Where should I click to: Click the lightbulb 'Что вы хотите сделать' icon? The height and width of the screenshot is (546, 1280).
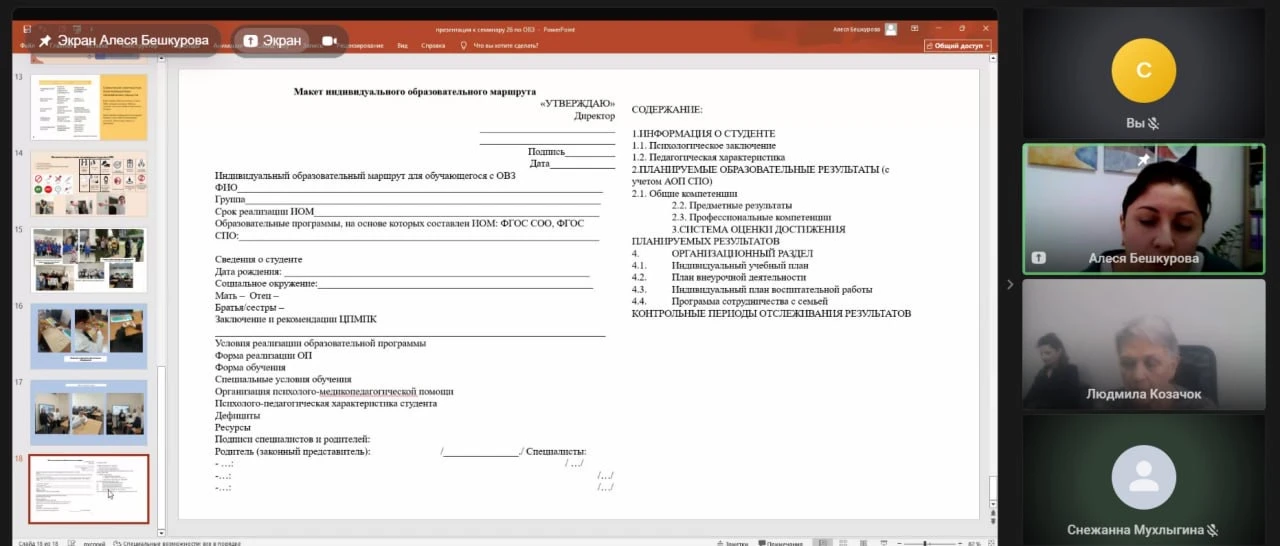coord(463,46)
